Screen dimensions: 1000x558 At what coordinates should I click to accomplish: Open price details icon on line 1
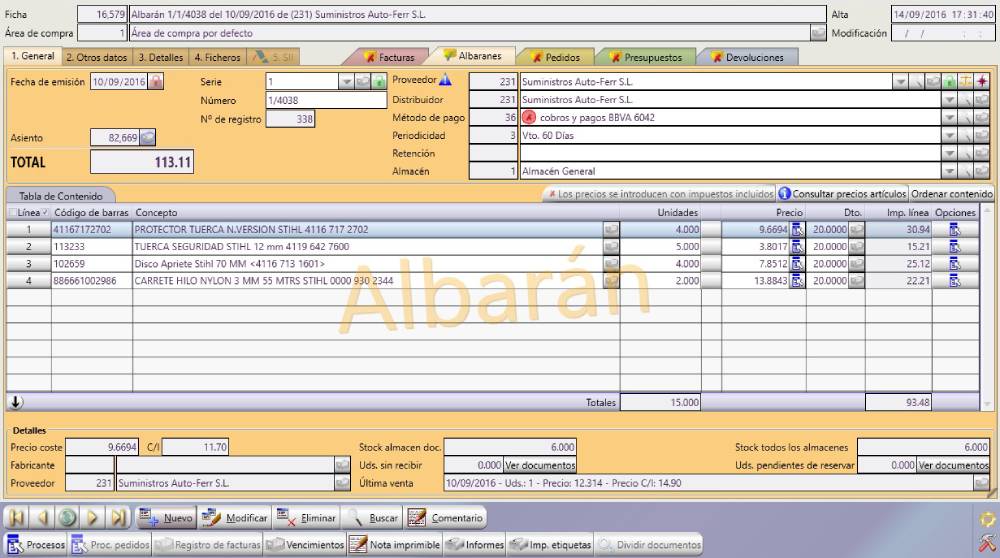797,230
